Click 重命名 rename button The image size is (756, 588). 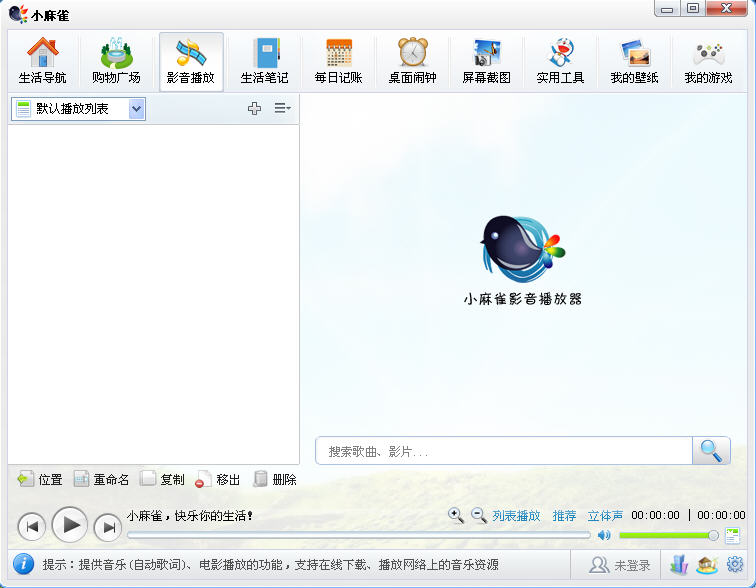[x=101, y=479]
